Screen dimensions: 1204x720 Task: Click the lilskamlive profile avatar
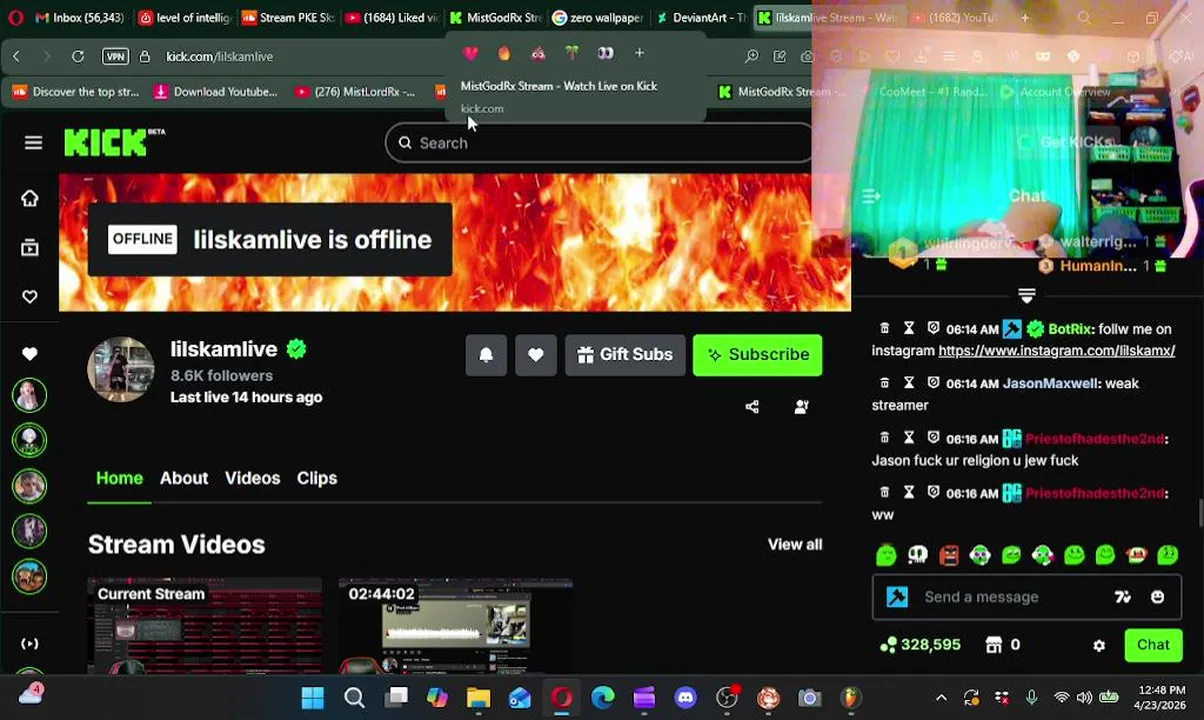[121, 370]
